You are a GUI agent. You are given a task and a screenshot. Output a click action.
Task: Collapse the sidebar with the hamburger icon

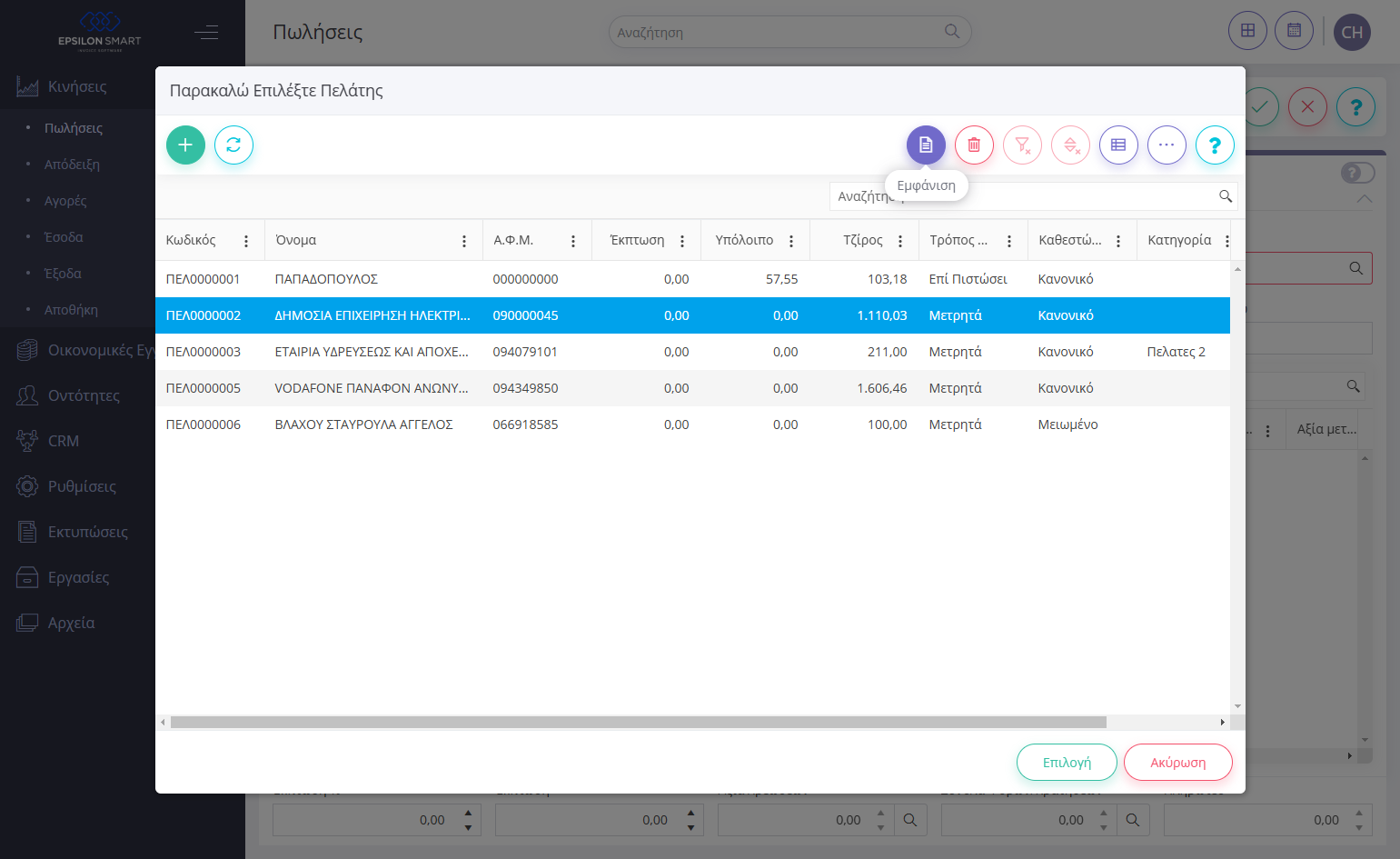[x=206, y=33]
